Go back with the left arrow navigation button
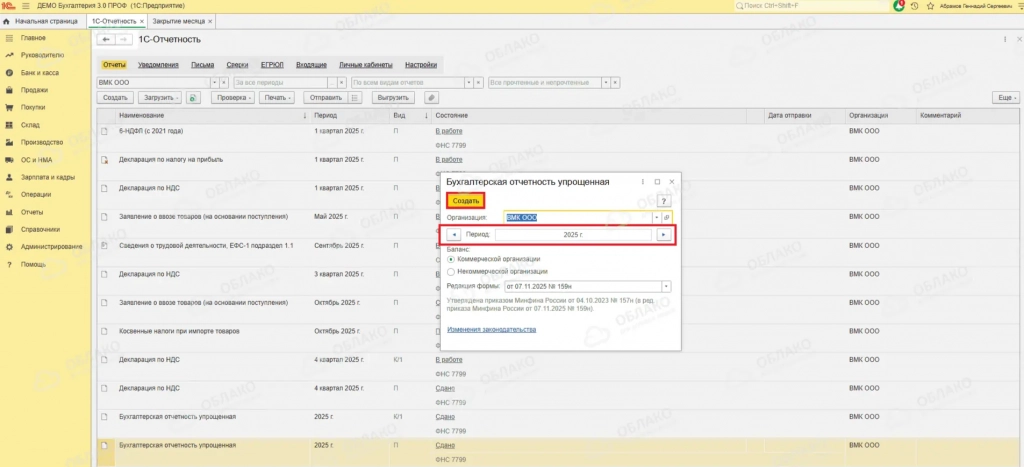This screenshot has width=1024, height=467. coord(105,40)
